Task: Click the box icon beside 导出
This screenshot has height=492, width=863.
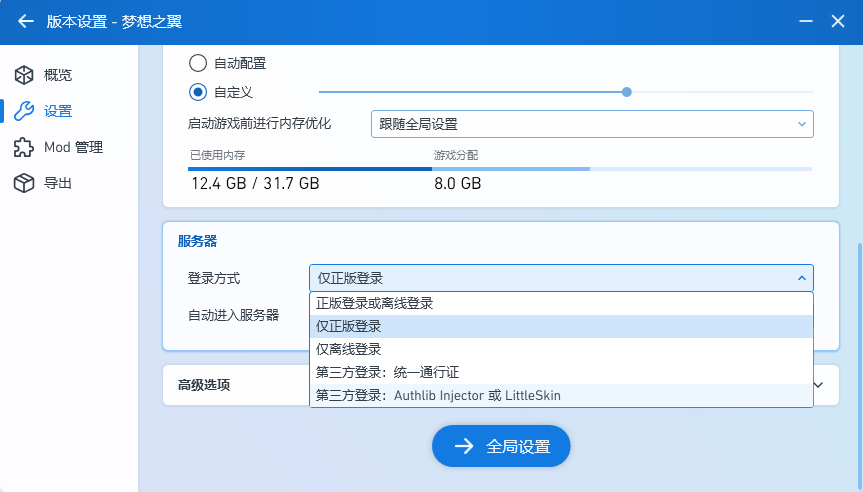Action: click(x=24, y=183)
